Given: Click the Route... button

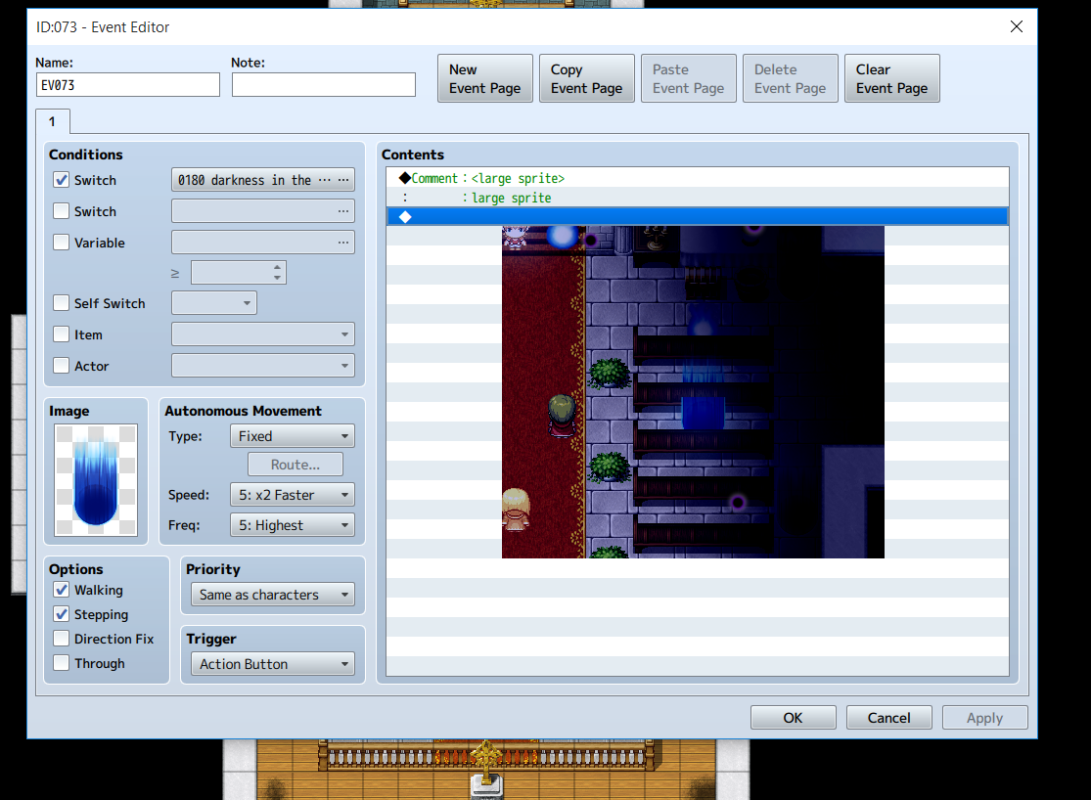Looking at the screenshot, I should [x=296, y=464].
